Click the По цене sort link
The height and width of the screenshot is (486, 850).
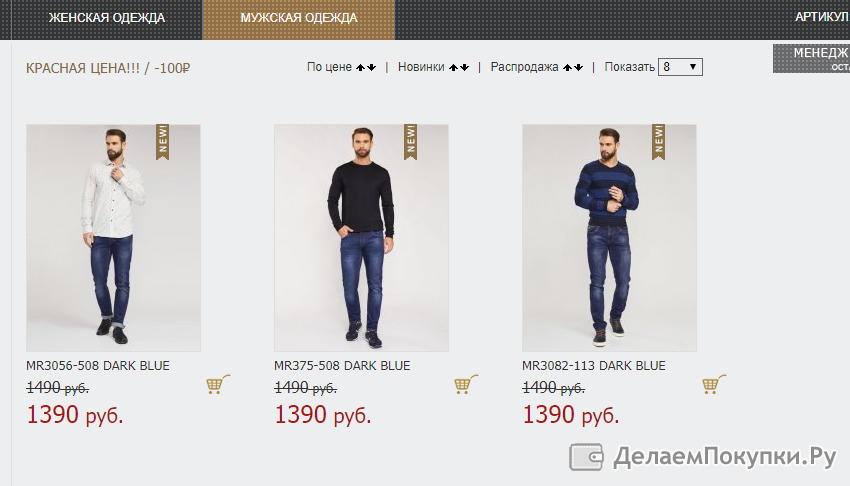[329, 67]
